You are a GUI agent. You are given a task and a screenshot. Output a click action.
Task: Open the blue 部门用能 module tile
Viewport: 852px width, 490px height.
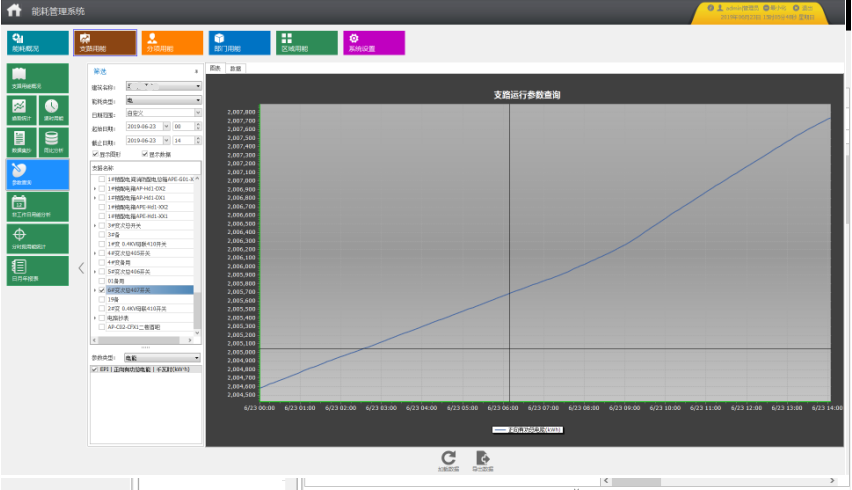point(238,42)
